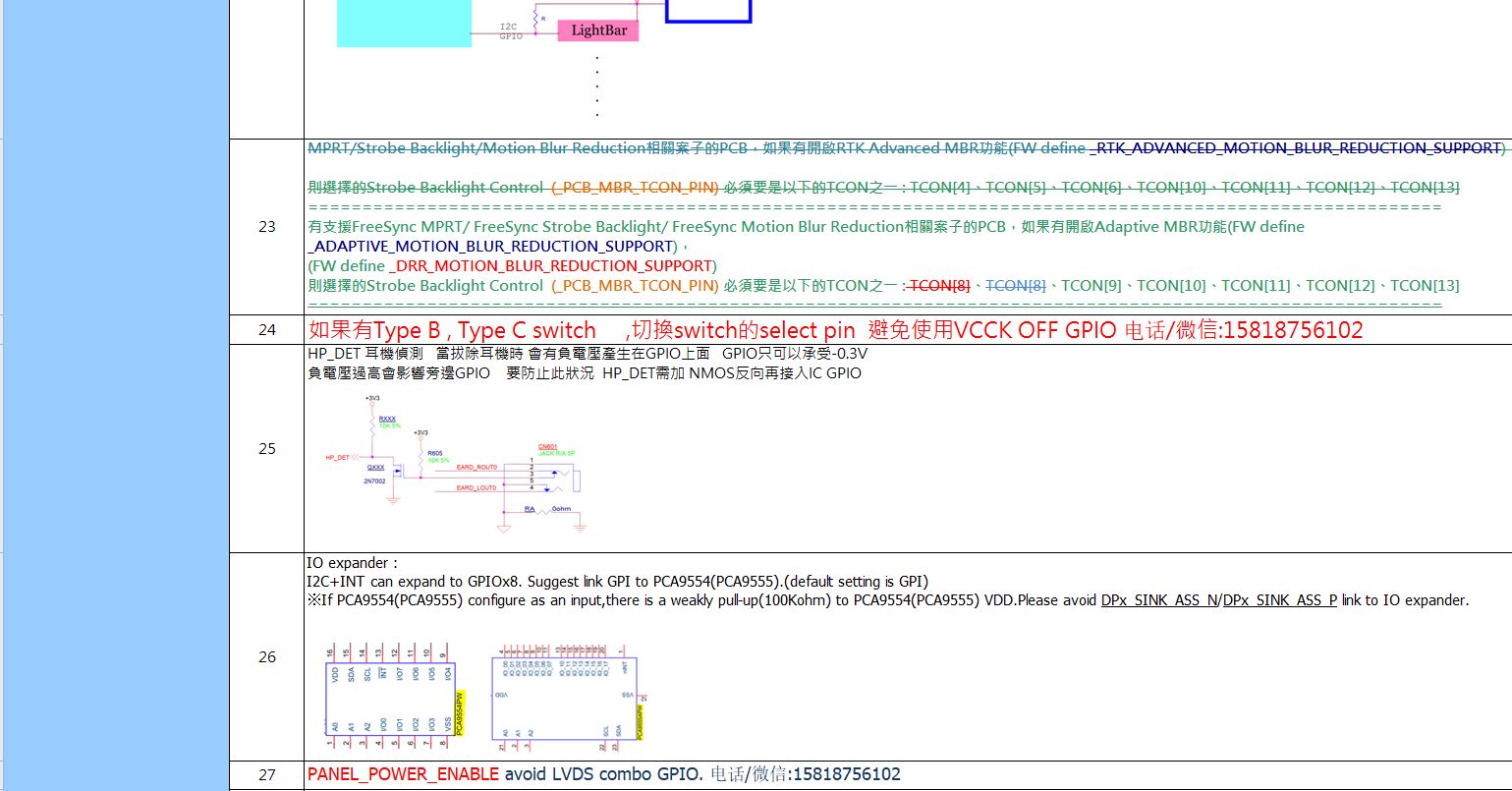Click row number cell 24
Image resolution: width=1512 pixels, height=791 pixels.
pos(266,330)
